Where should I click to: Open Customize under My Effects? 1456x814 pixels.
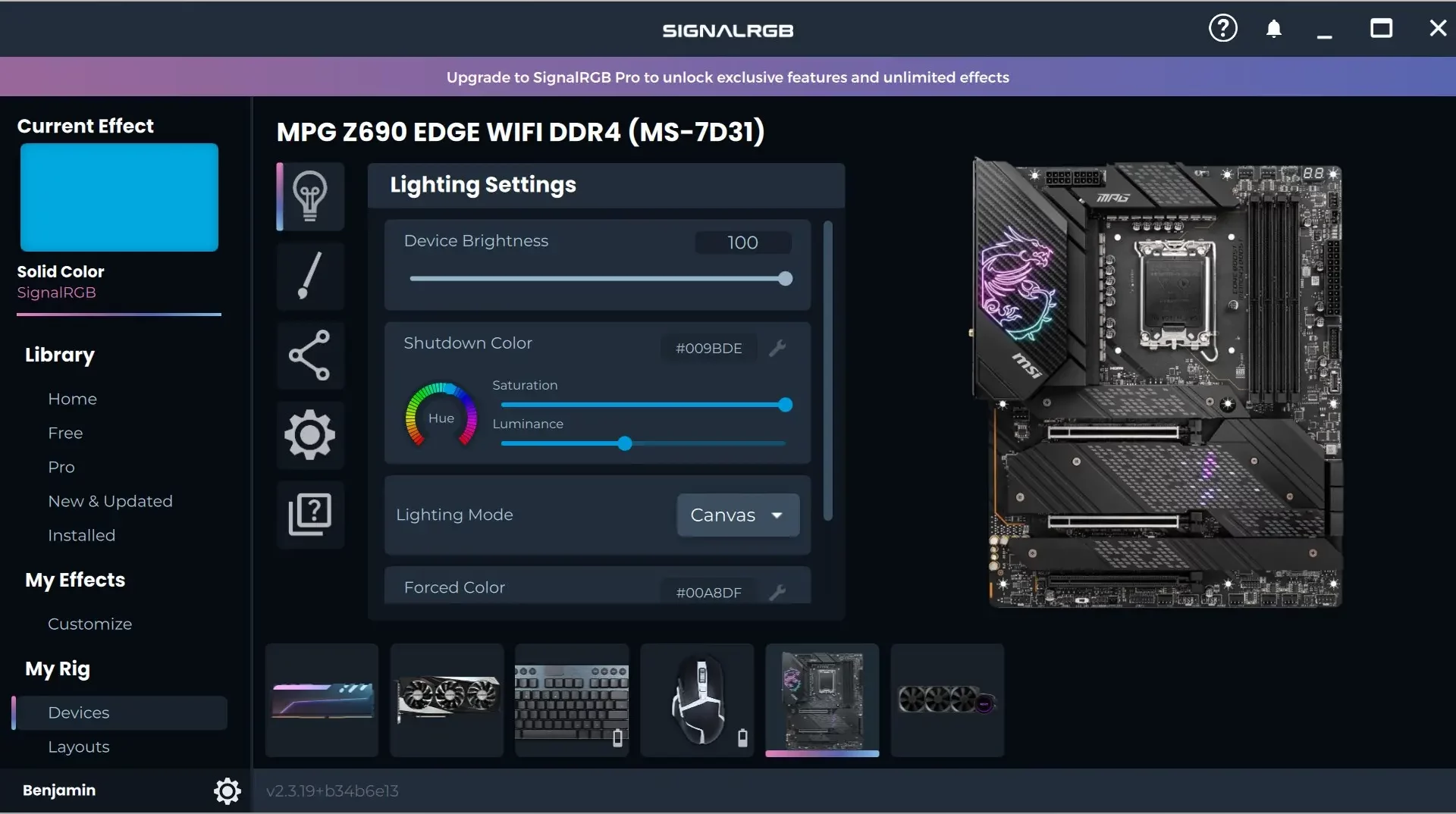click(x=90, y=624)
